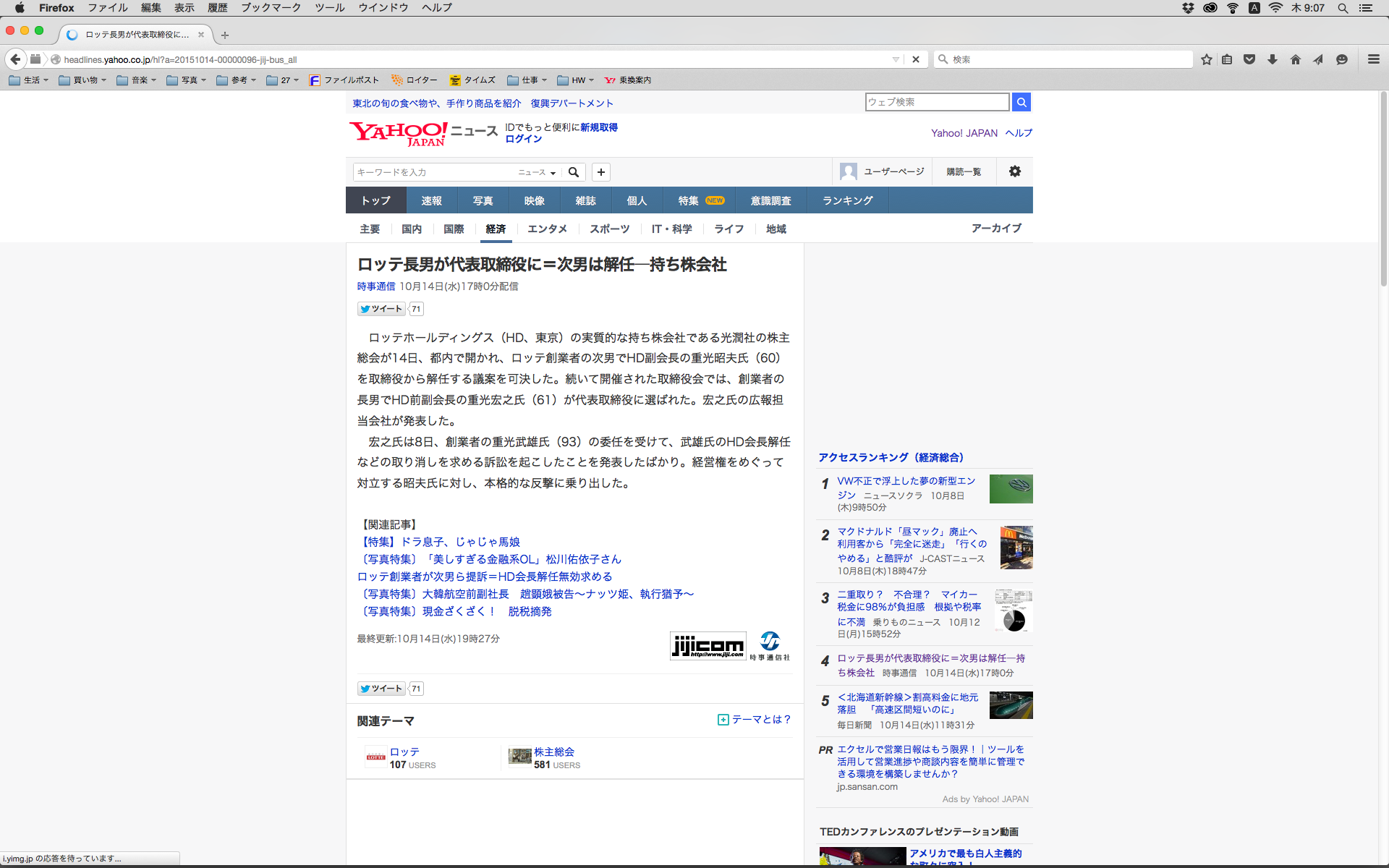Click the blue web search magnifier button
This screenshot has height=868, width=1389.
tap(1021, 102)
